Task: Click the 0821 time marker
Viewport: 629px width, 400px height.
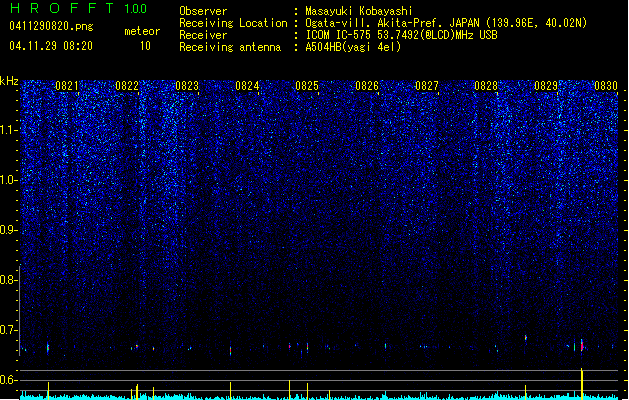Action: click(x=67, y=86)
